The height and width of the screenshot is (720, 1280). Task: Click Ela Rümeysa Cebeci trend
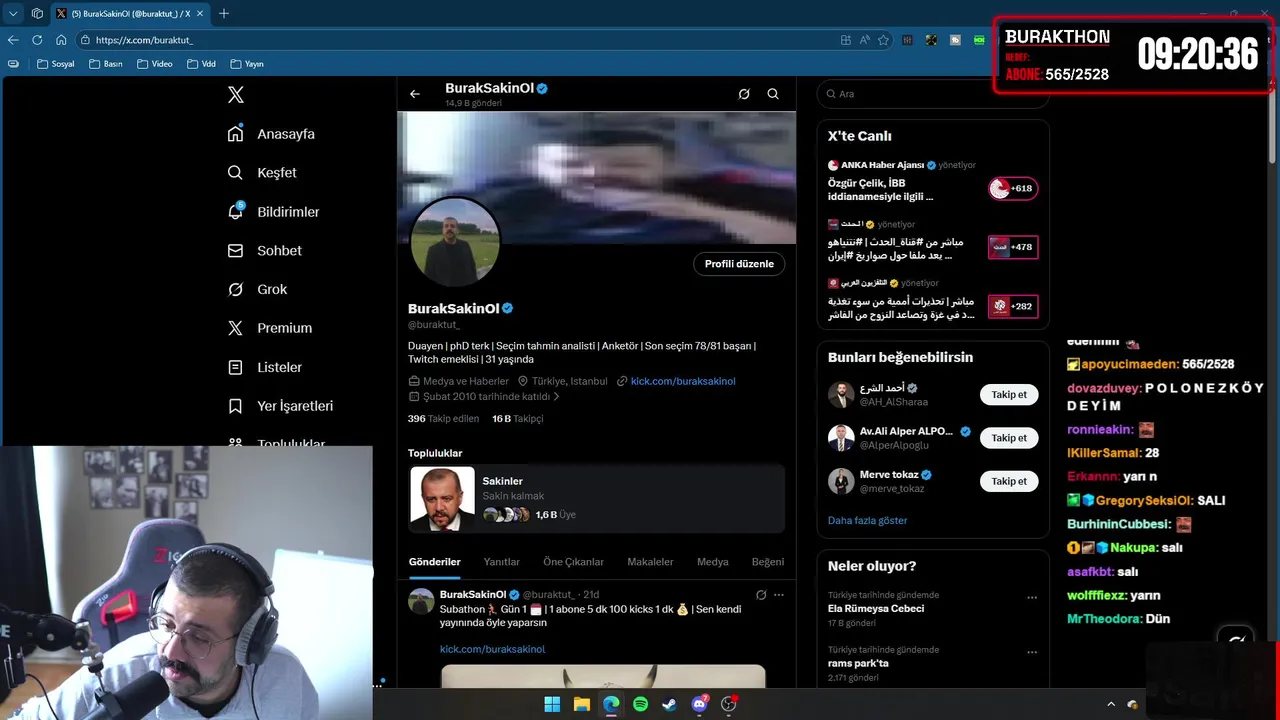(876, 609)
